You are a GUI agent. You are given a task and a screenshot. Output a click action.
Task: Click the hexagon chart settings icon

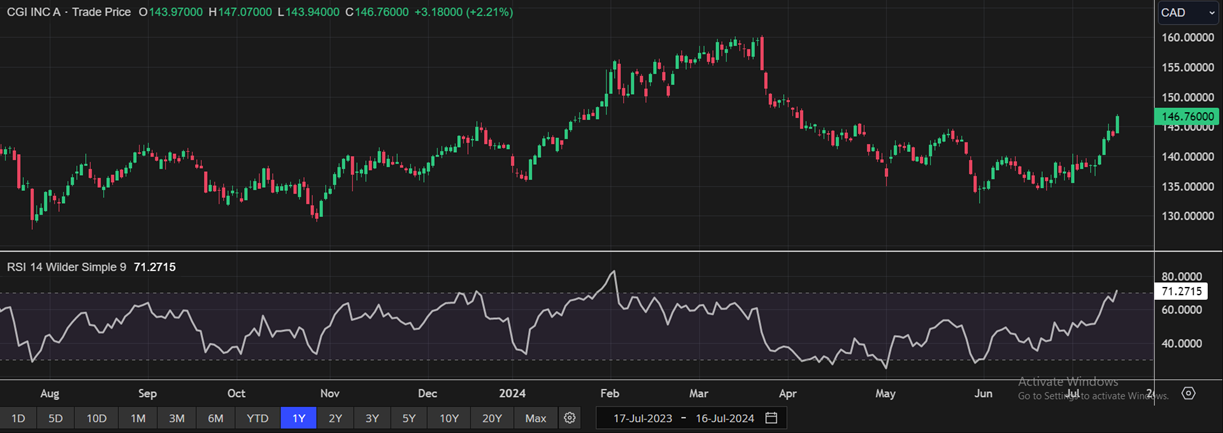click(x=1188, y=394)
